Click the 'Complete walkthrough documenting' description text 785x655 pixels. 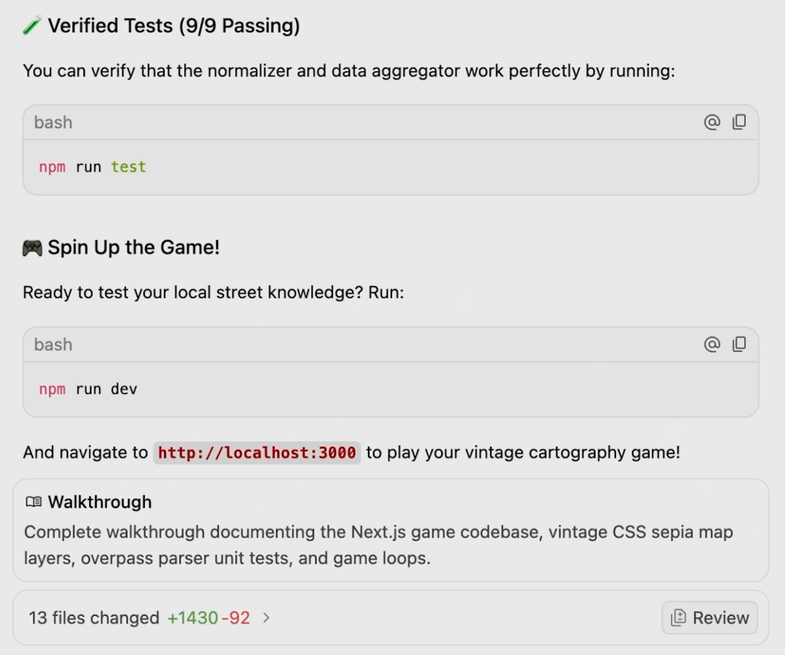(x=378, y=545)
